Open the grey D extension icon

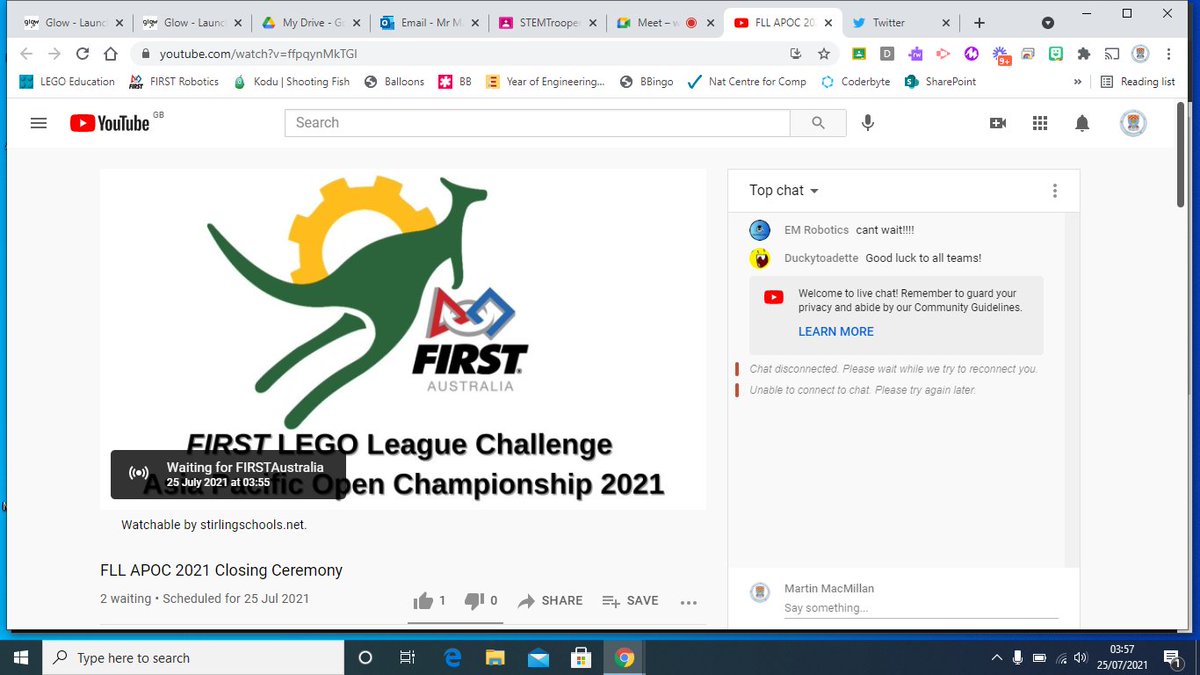click(x=887, y=54)
